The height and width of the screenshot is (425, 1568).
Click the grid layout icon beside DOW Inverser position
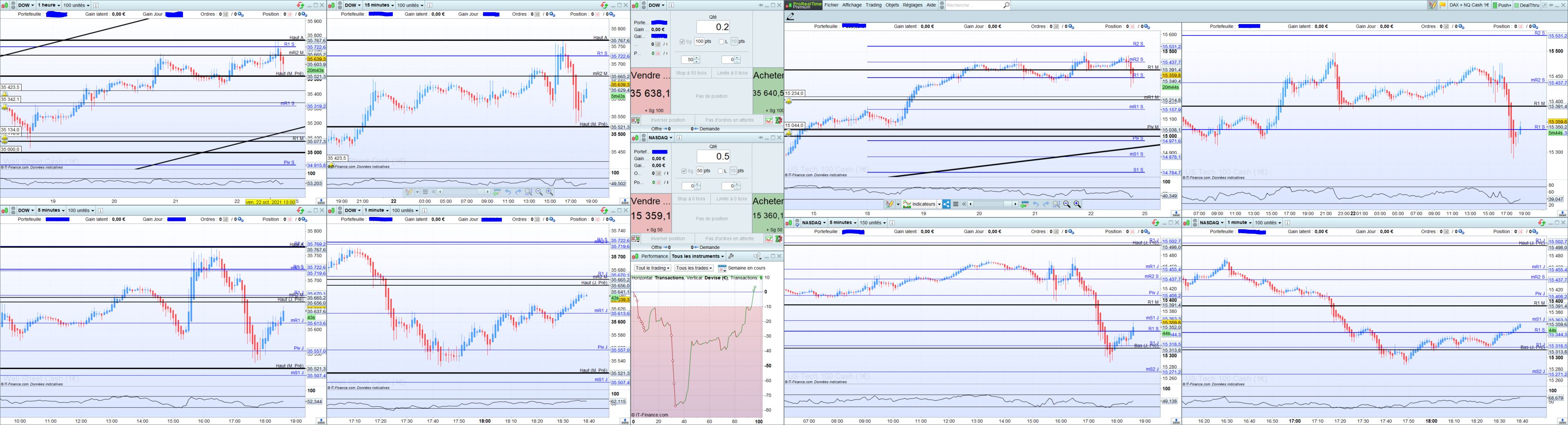636,120
